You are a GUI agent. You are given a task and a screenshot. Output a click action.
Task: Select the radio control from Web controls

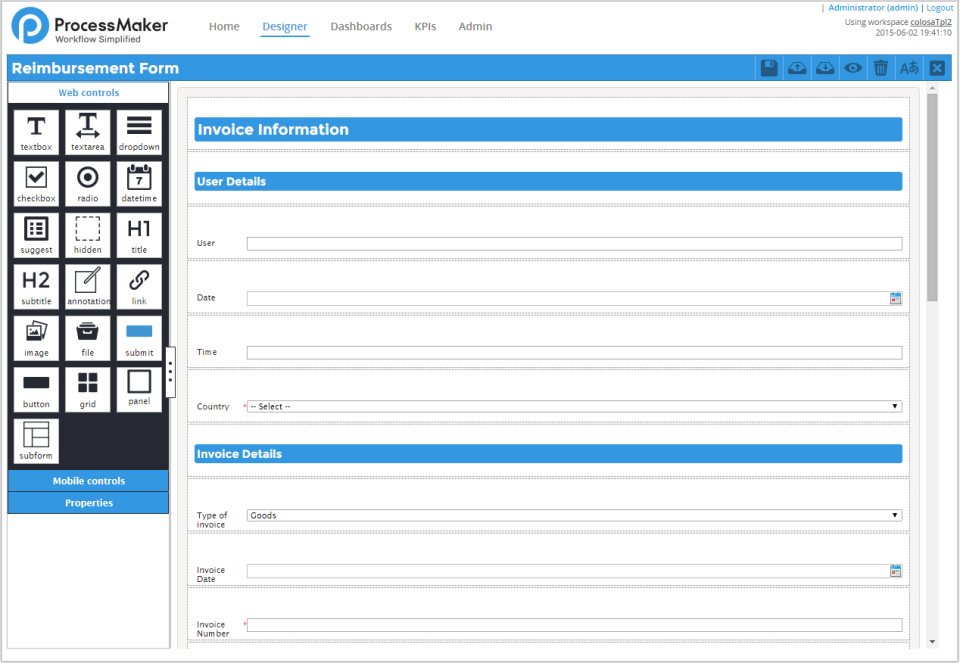click(88, 183)
